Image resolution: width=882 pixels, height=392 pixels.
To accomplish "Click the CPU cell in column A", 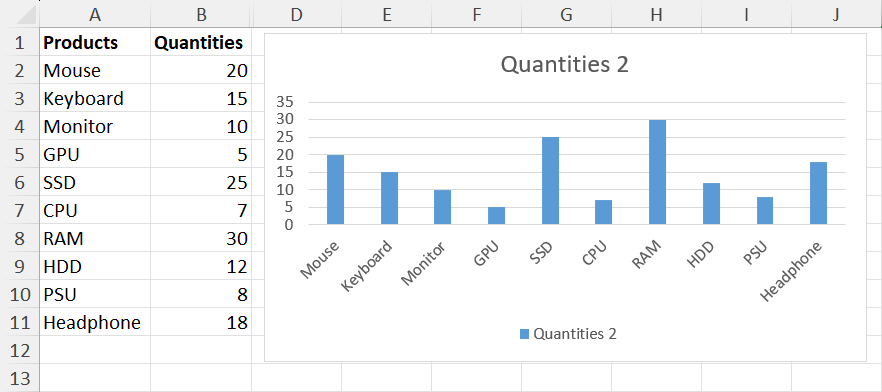I will tap(95, 211).
